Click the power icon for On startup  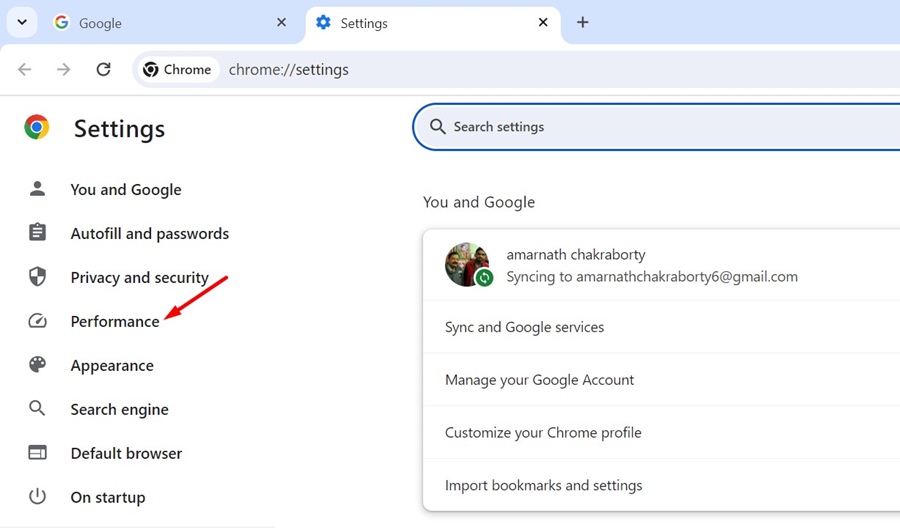pyautogui.click(x=37, y=496)
